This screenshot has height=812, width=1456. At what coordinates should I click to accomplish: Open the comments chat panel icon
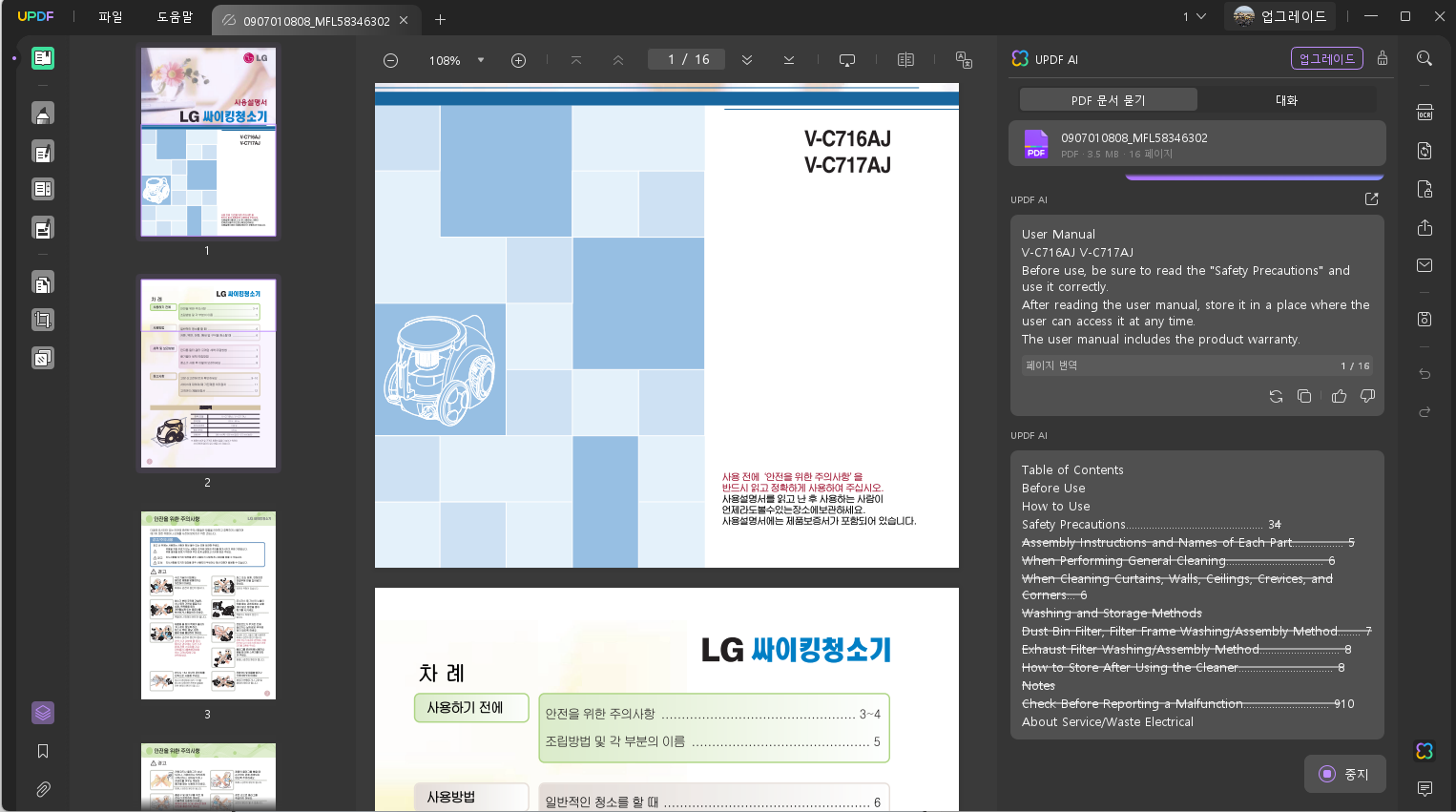pos(1425,789)
